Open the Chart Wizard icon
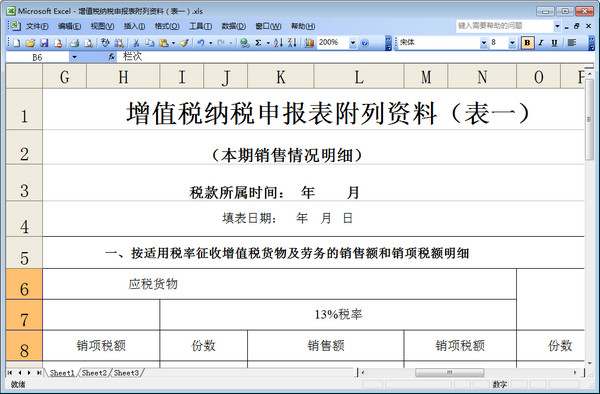Screen dimensions: 600x394 pyautogui.click(x=309, y=43)
